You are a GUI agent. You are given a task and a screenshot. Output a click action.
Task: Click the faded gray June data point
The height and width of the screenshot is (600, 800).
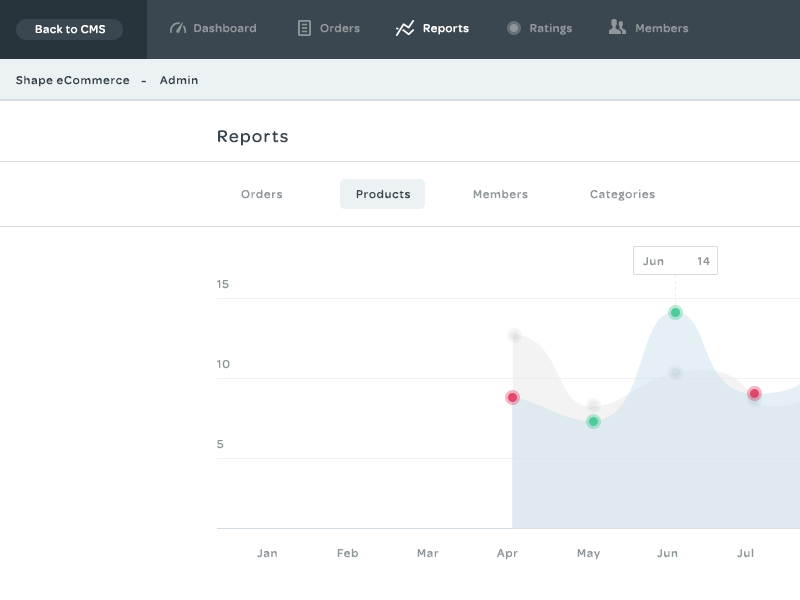(x=677, y=373)
